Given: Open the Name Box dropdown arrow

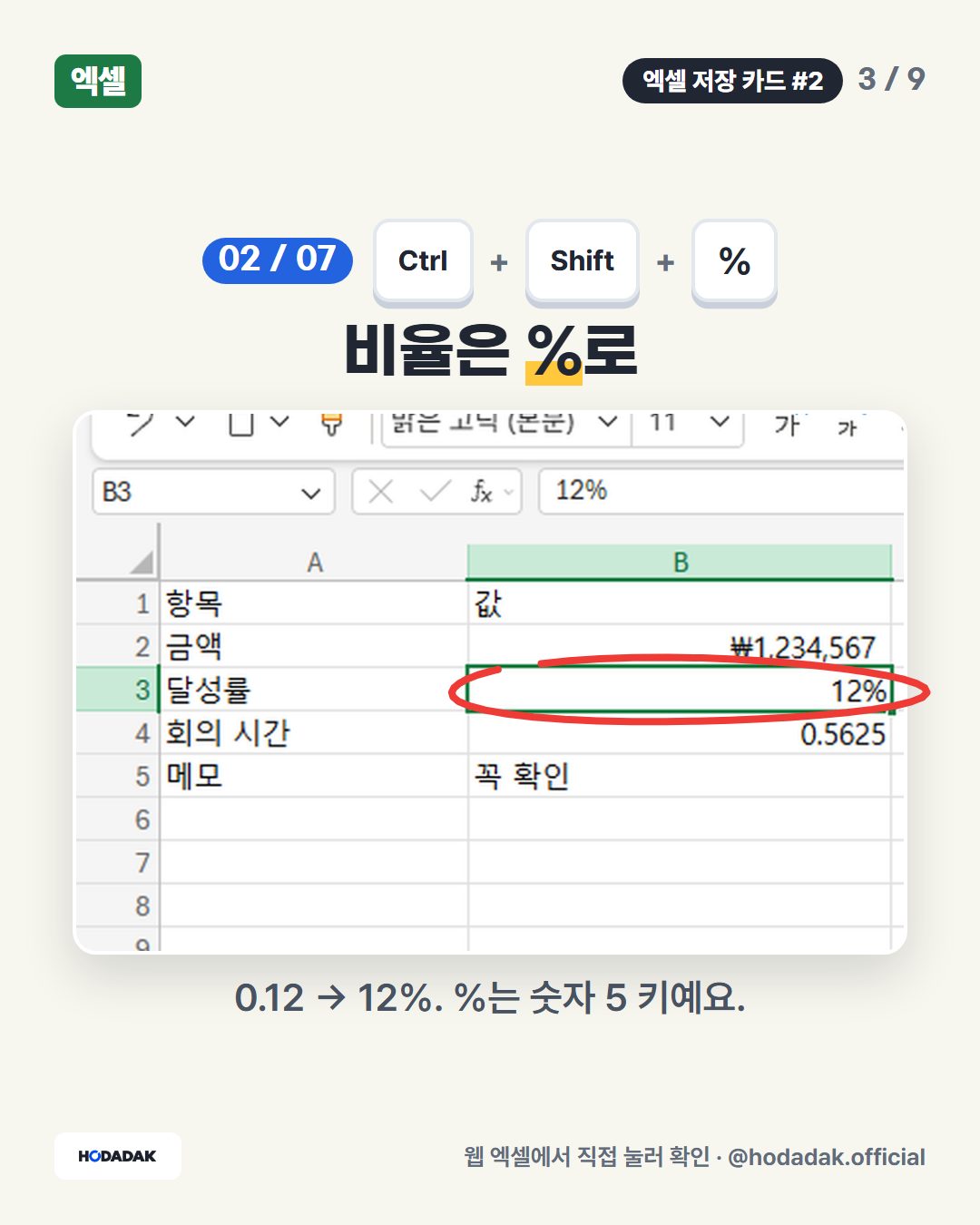Looking at the screenshot, I should point(311,494).
